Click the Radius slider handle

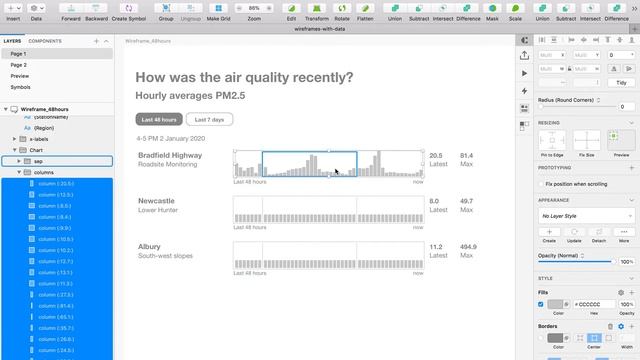point(541,107)
